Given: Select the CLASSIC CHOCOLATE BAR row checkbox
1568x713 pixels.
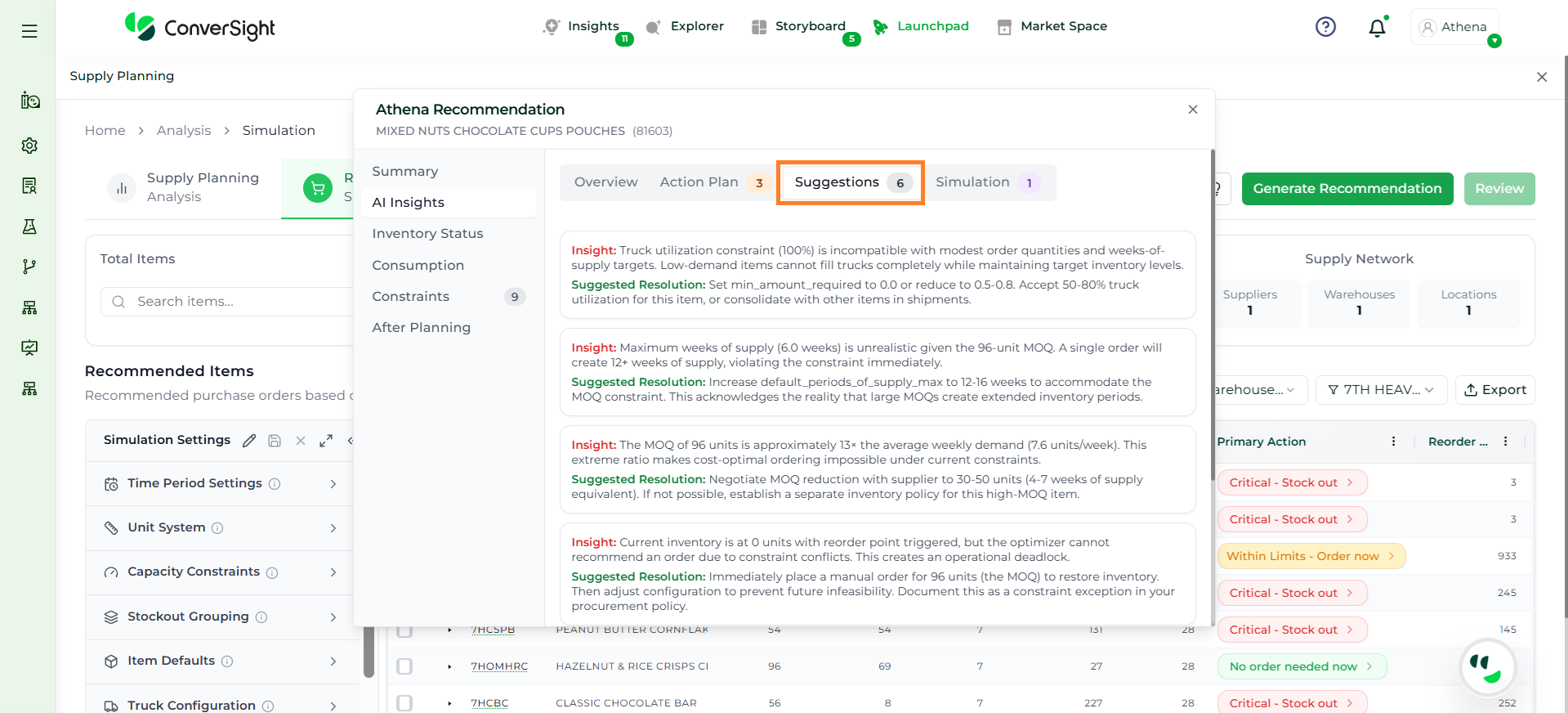Looking at the screenshot, I should (x=404, y=703).
